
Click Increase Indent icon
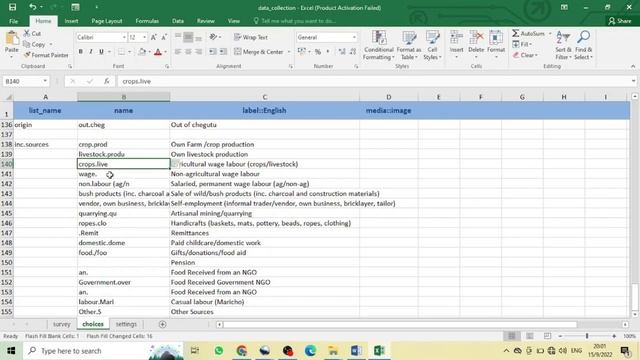[x=223, y=52]
